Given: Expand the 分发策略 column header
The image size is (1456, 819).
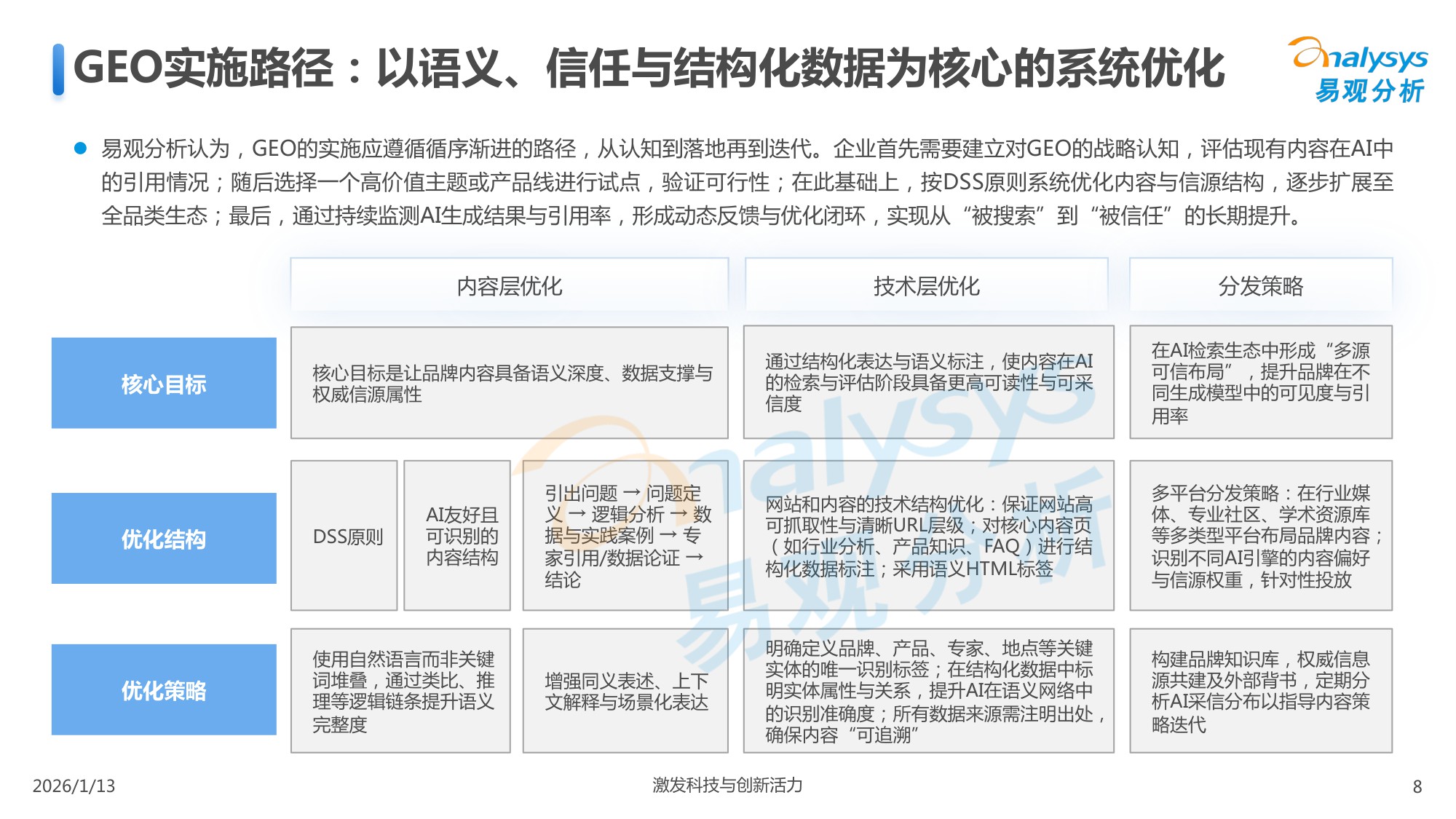Looking at the screenshot, I should point(1259,286).
